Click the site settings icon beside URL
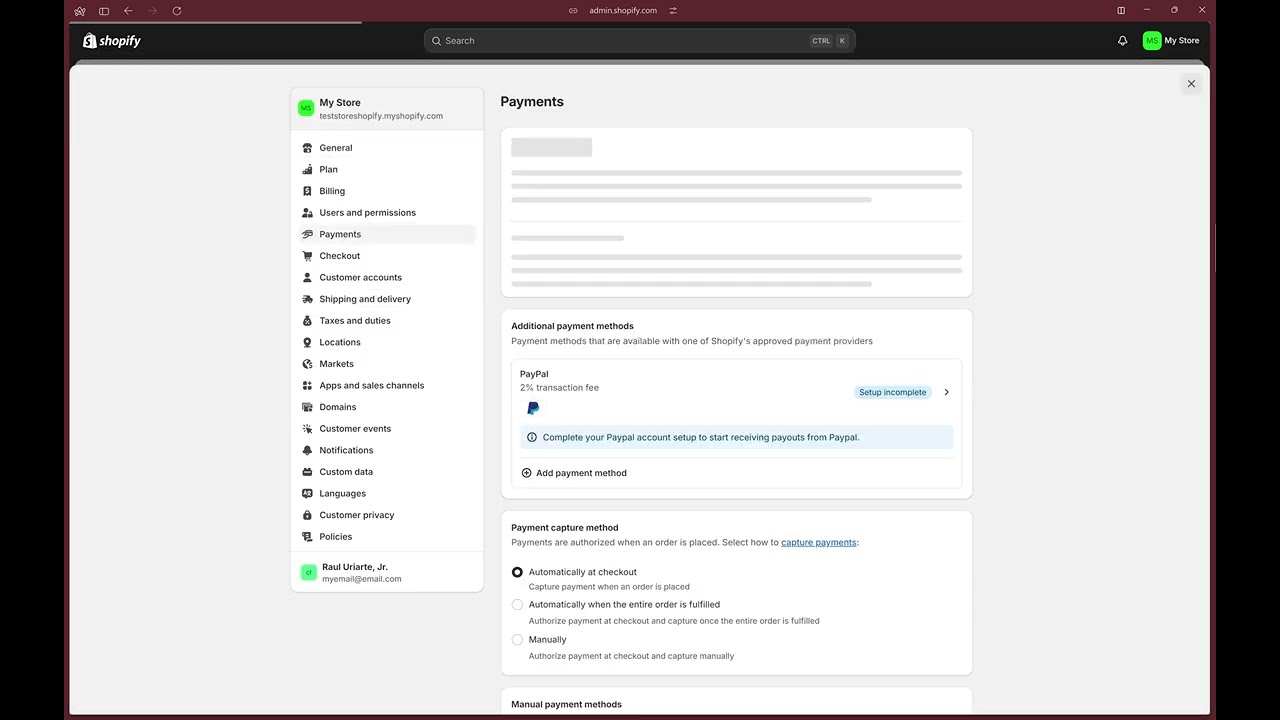This screenshot has width=1280, height=720. pyautogui.click(x=673, y=11)
